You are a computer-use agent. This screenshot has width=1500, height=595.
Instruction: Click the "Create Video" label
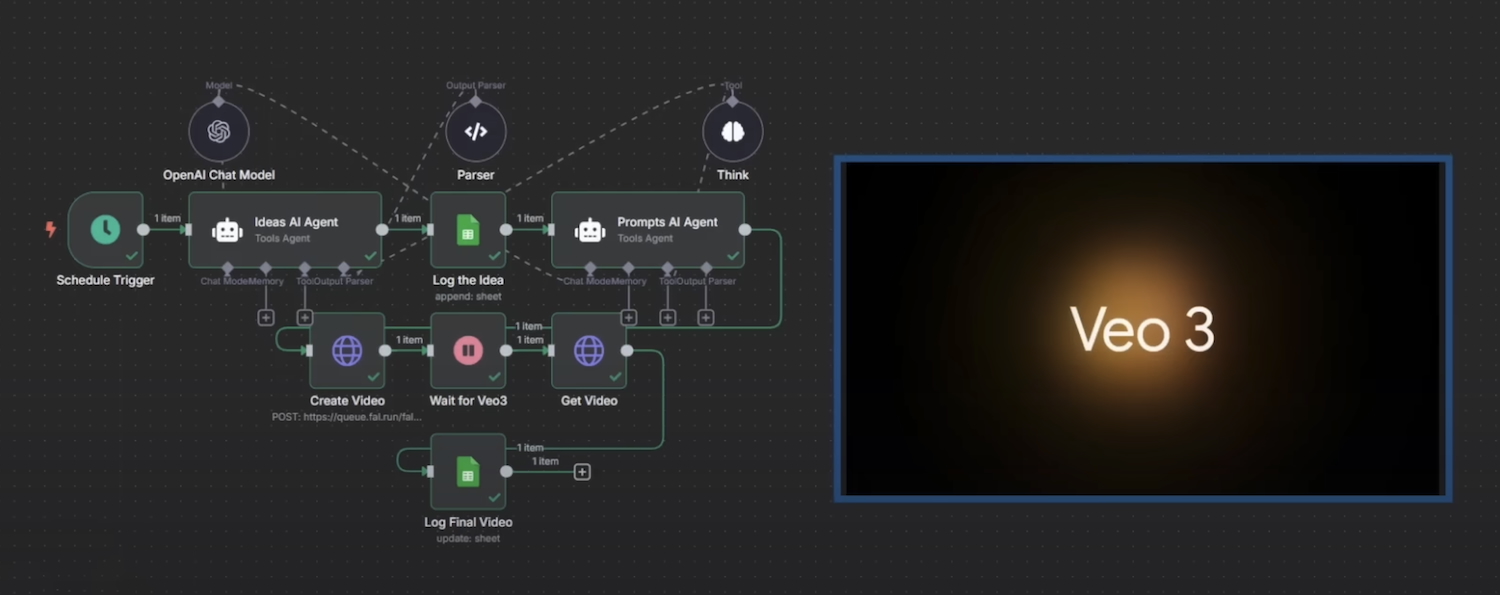pos(347,401)
